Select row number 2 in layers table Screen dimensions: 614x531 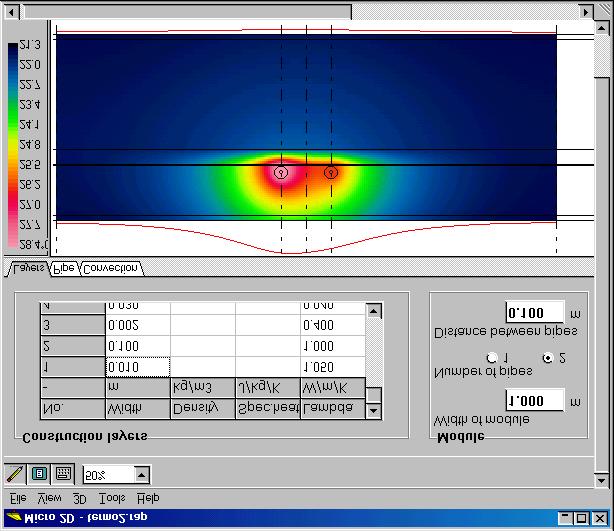click(x=73, y=346)
